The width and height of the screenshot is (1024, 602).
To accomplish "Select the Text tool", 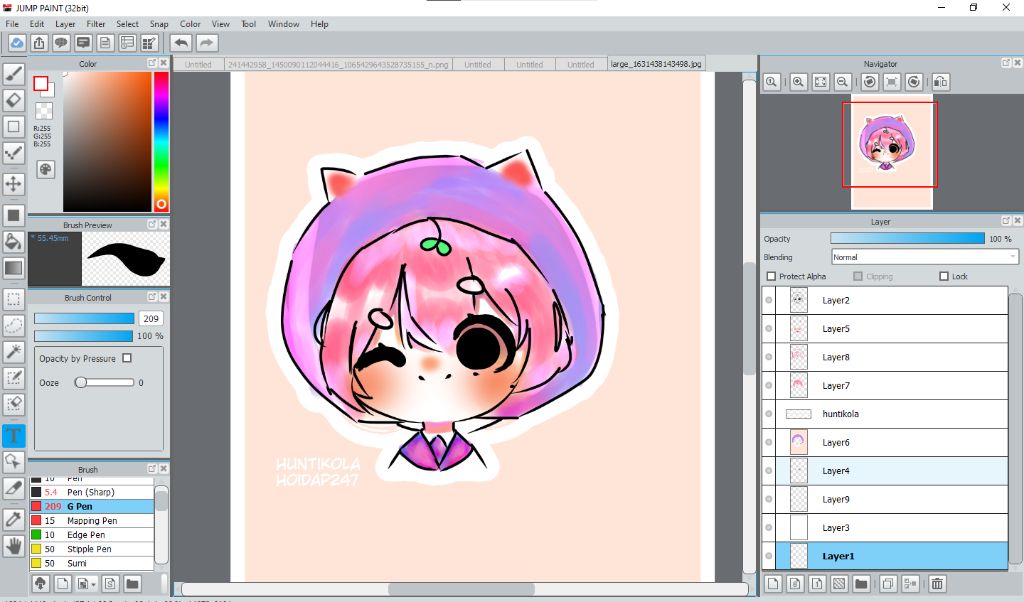I will click(14, 436).
